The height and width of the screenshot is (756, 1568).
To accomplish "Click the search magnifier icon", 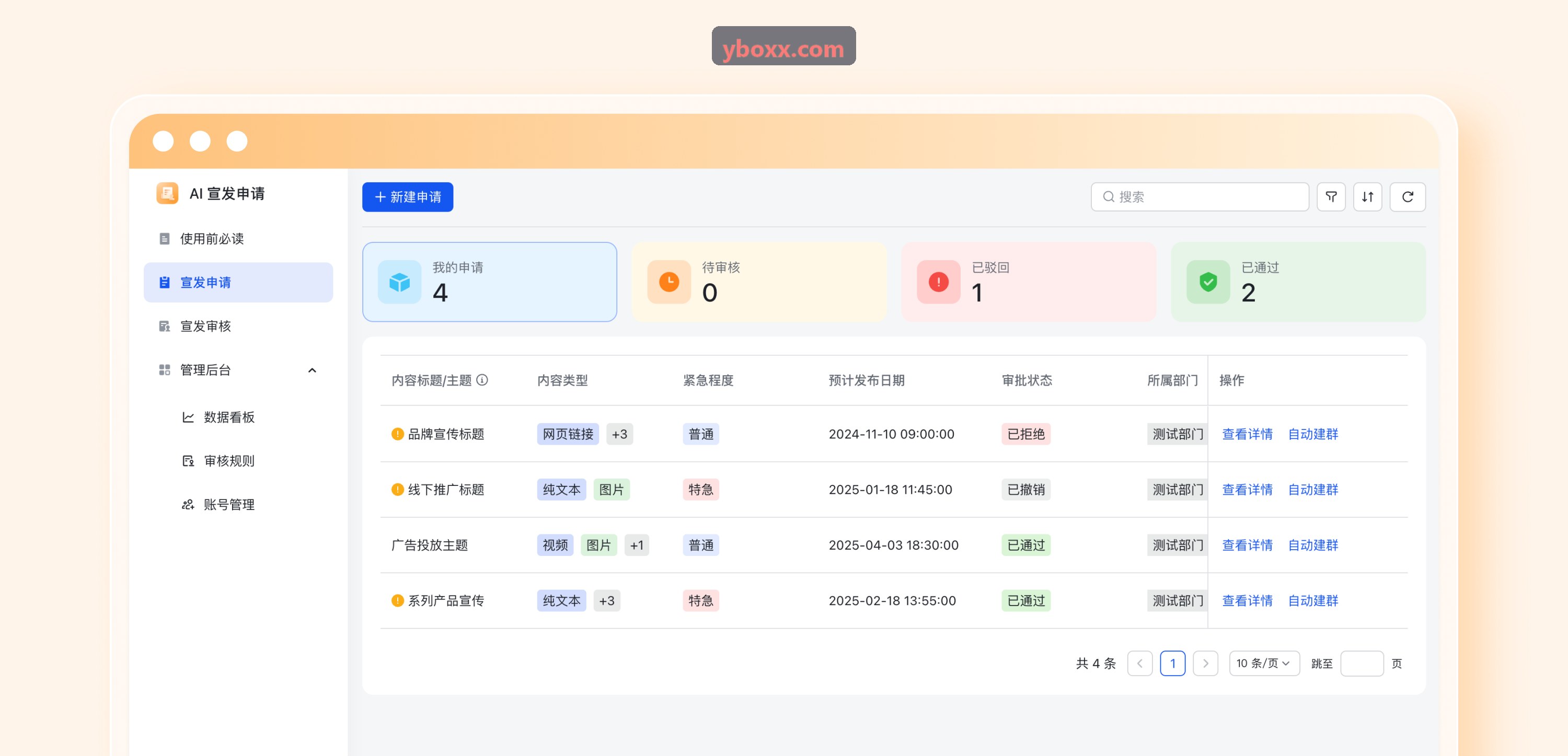I will 1109,196.
